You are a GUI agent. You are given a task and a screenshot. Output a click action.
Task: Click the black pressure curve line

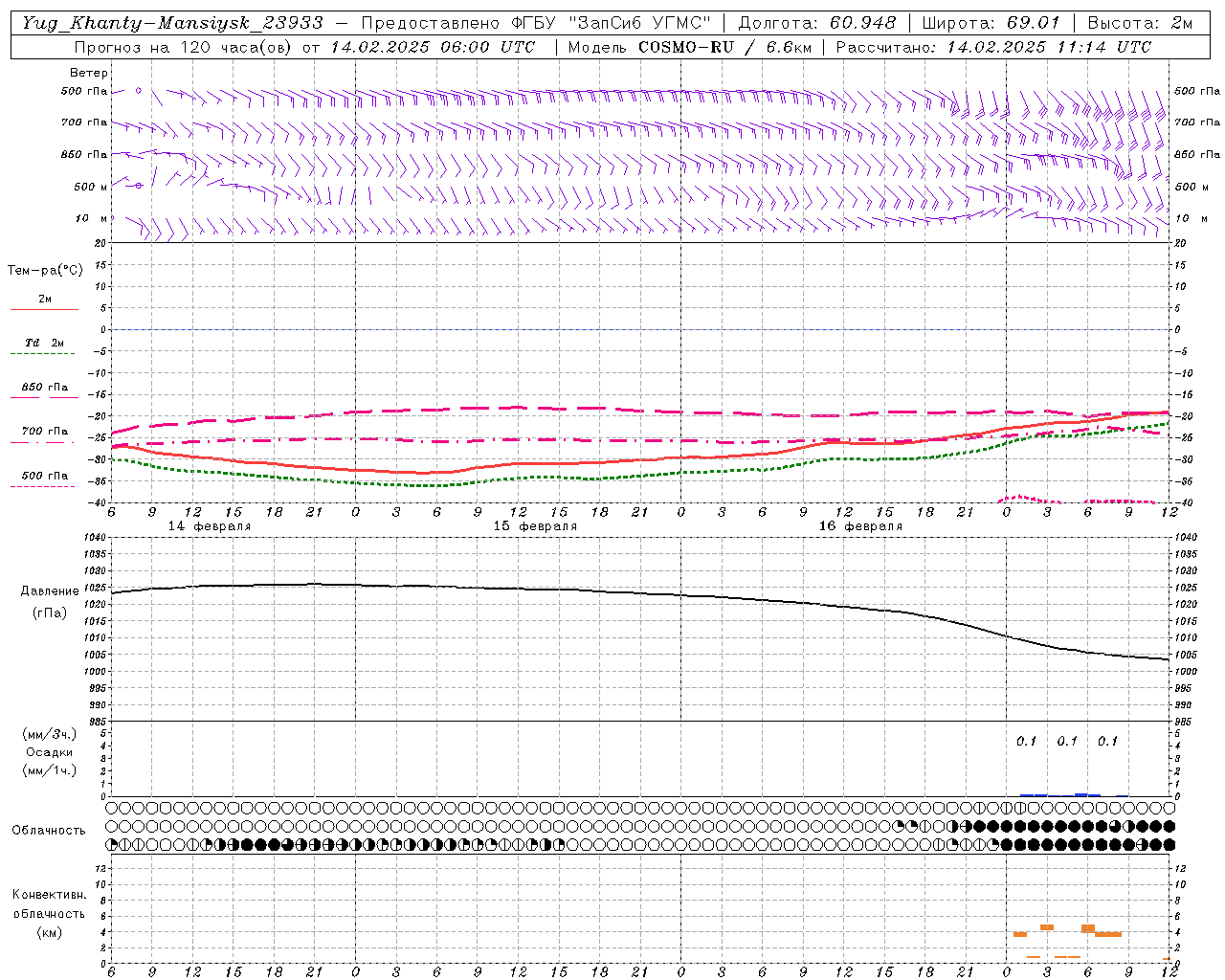pyautogui.click(x=641, y=592)
